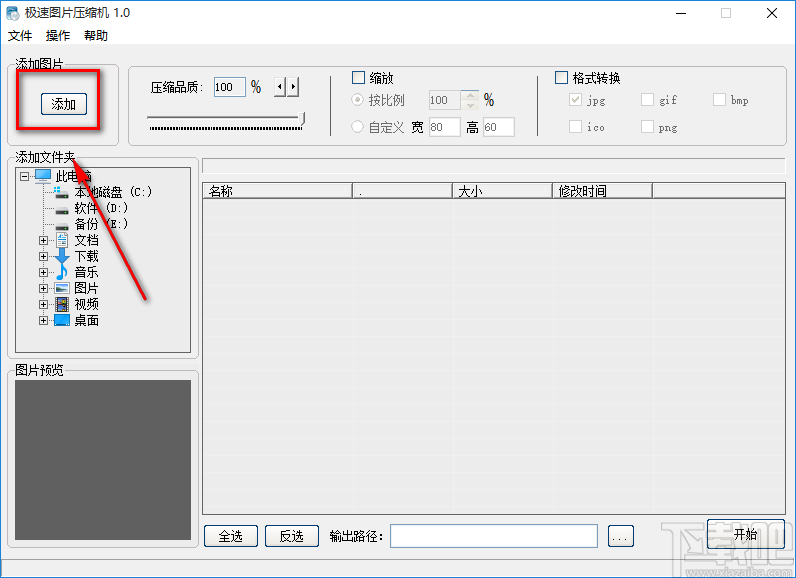This screenshot has height=578, width=796.
Task: Sort by the 修改时间 column header
Action: click(602, 191)
